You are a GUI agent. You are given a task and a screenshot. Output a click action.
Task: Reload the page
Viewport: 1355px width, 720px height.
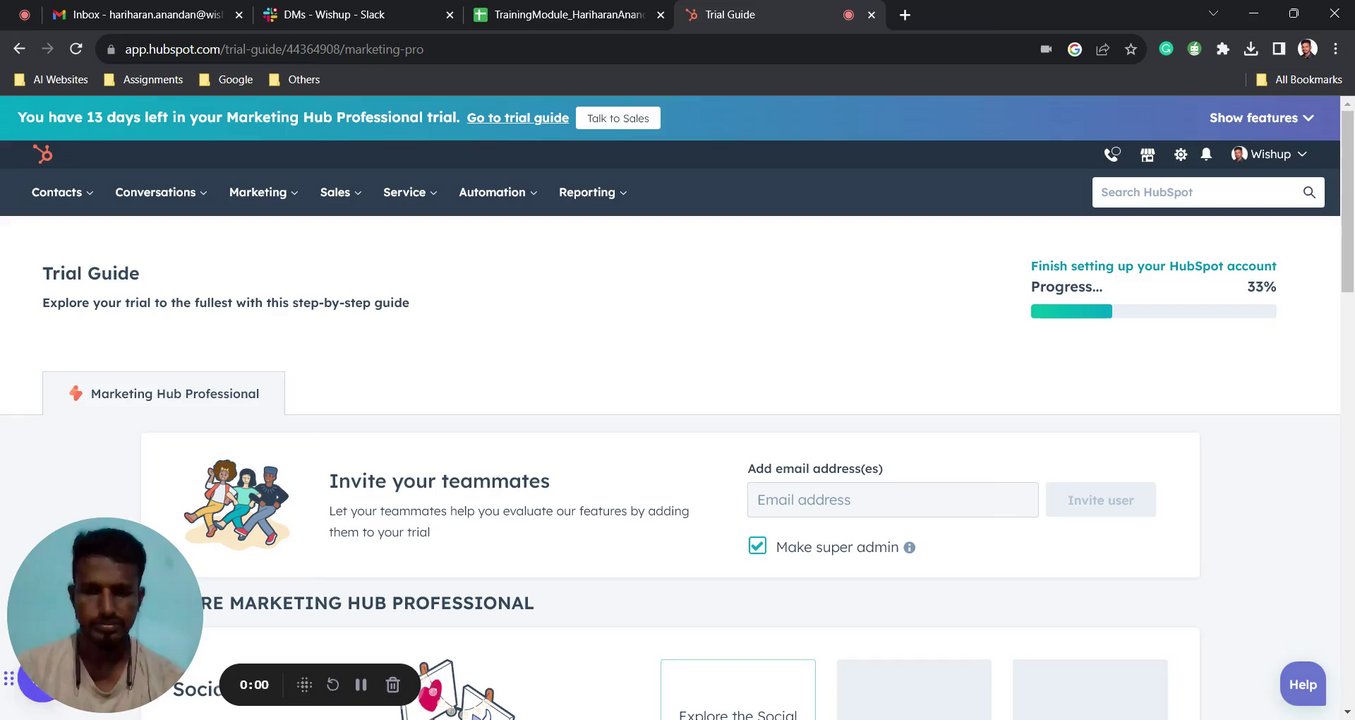pos(76,48)
